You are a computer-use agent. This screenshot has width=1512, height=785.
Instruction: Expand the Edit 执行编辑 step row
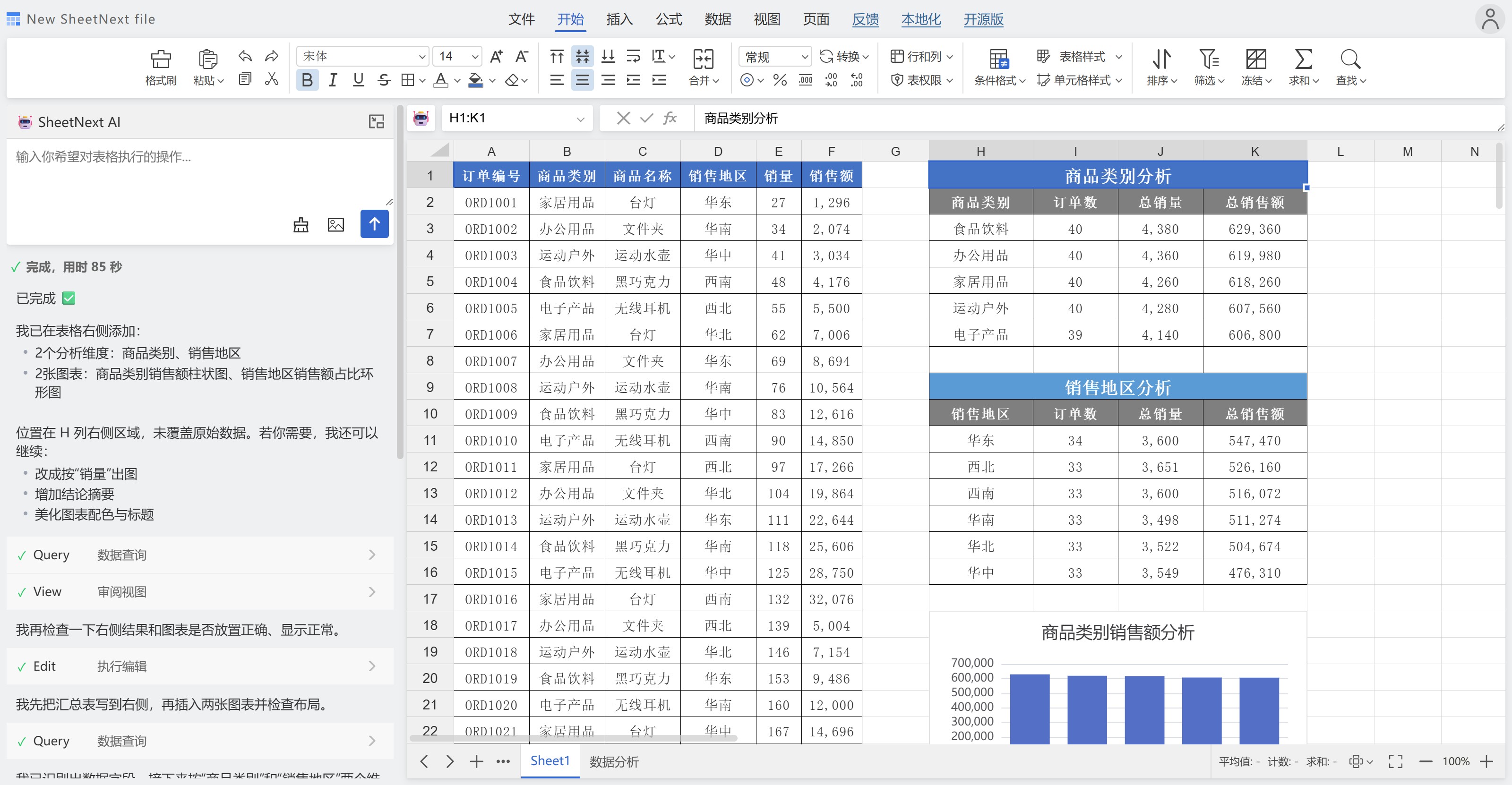pyautogui.click(x=199, y=666)
